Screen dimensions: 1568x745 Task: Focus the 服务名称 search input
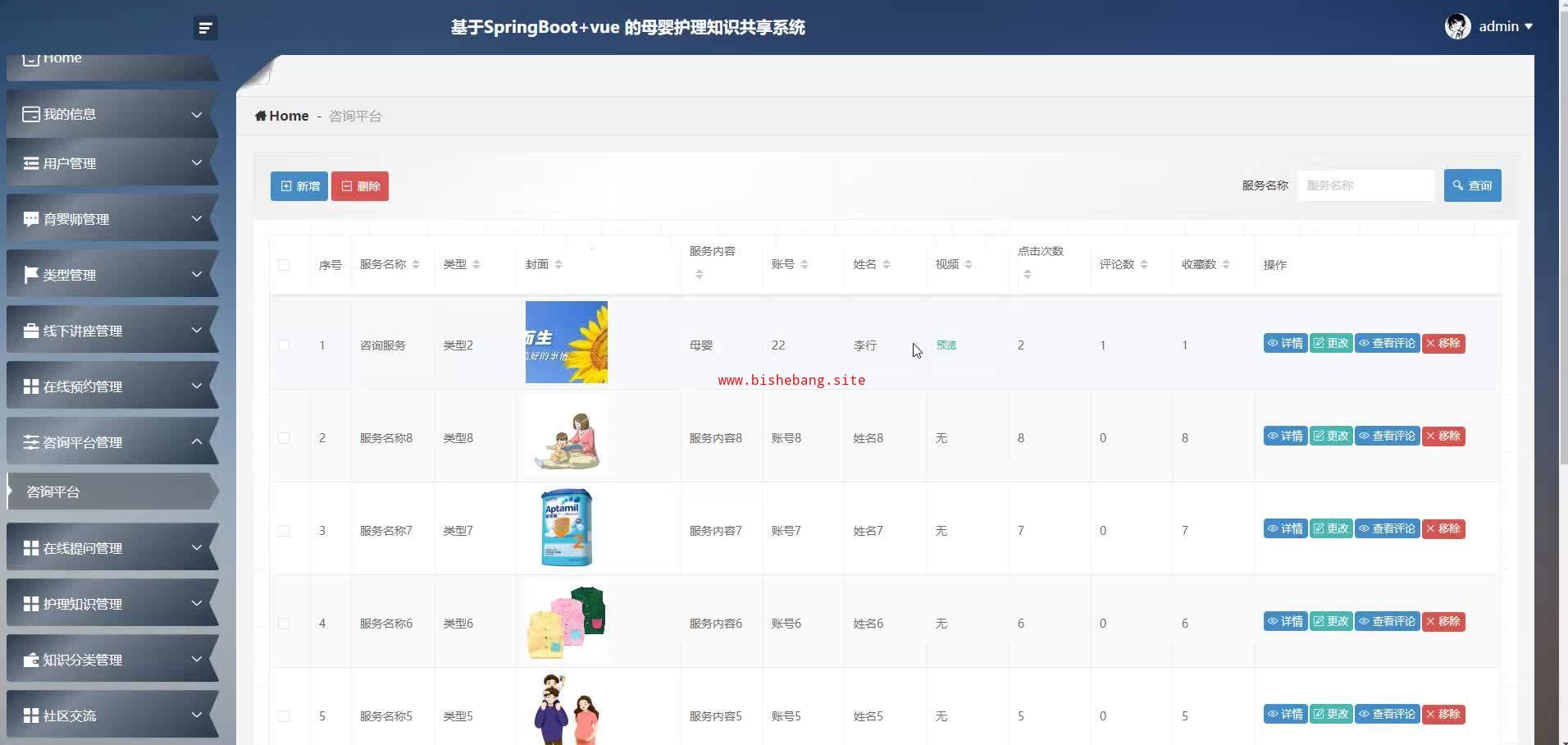tap(1365, 185)
